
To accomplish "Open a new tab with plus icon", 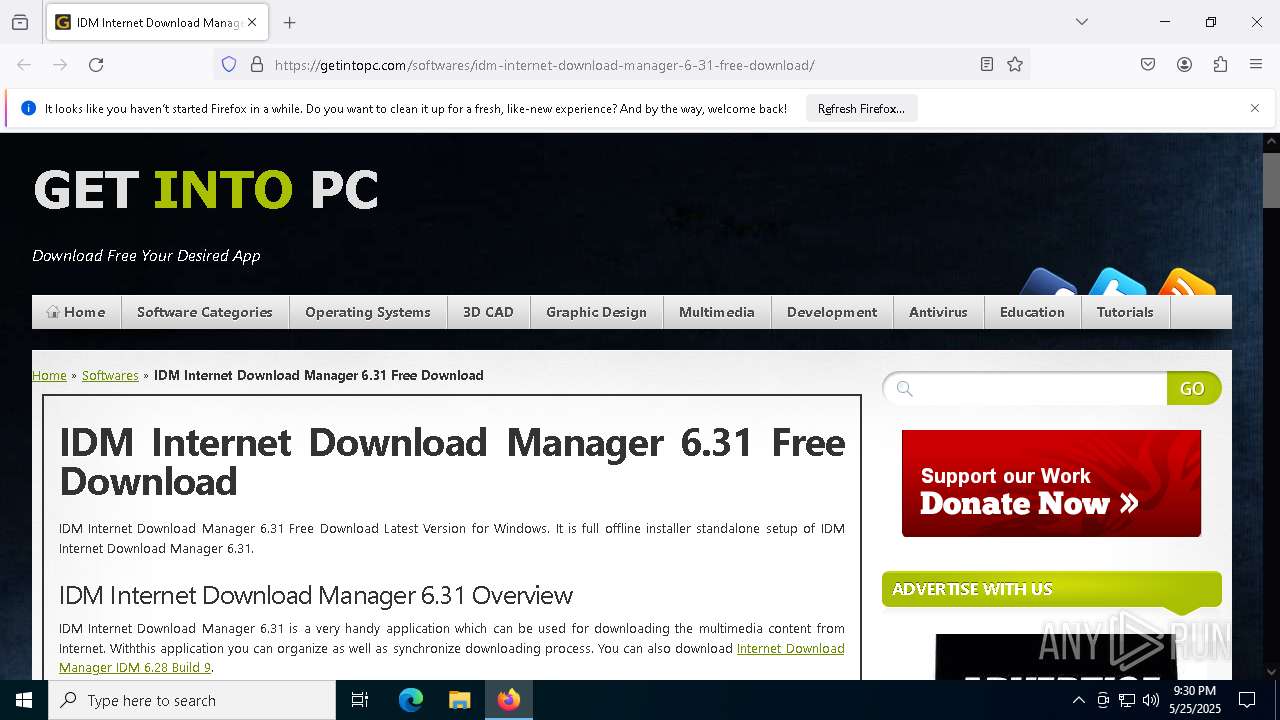I will click(289, 22).
